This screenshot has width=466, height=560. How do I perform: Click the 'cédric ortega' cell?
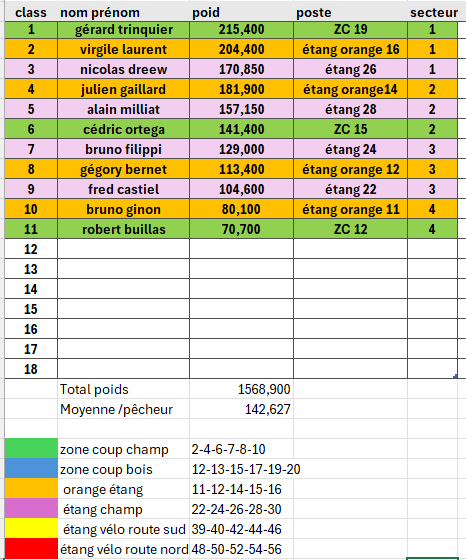[124, 130]
